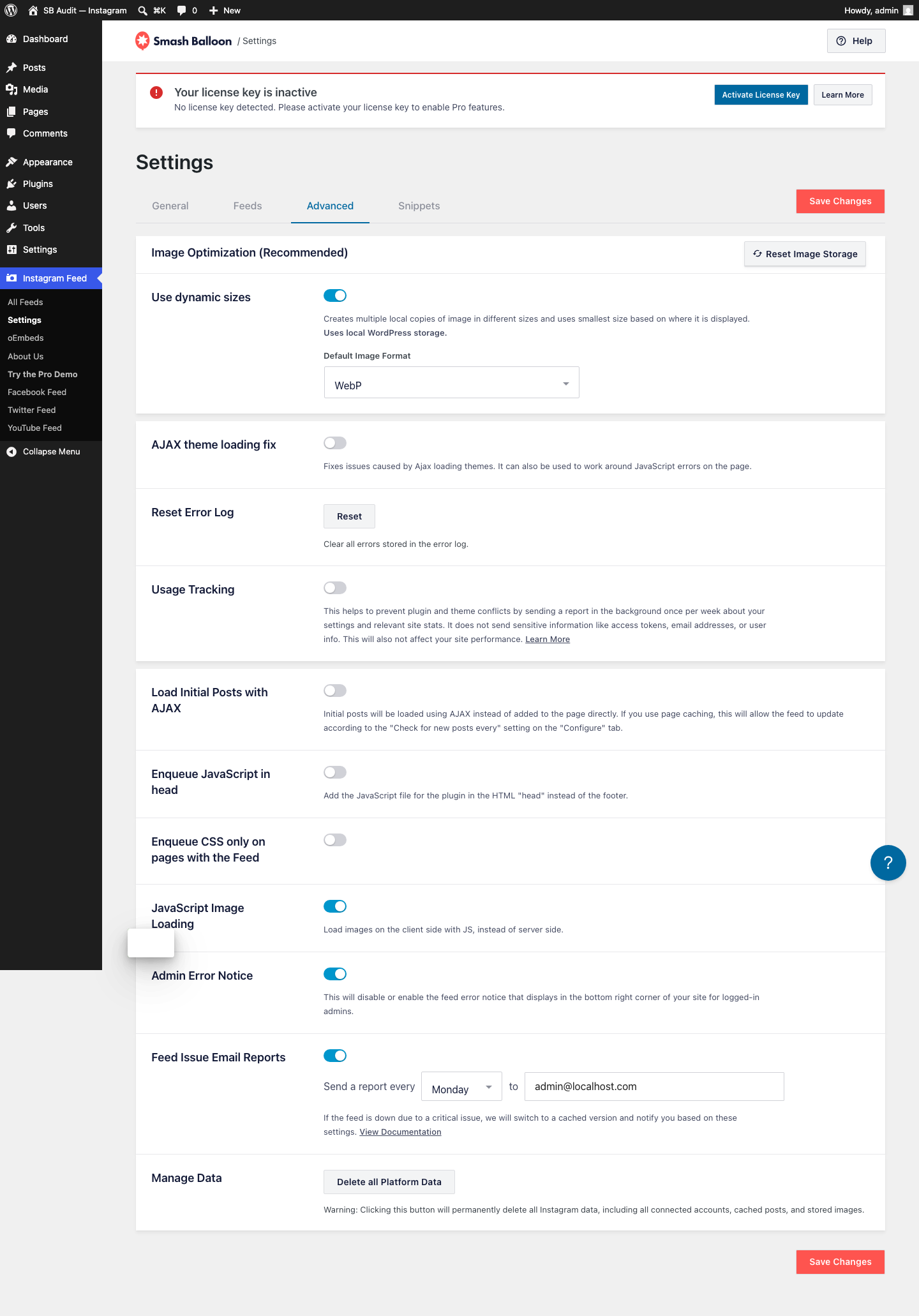
Task: Click the site home icon in admin bar
Action: tap(33, 10)
